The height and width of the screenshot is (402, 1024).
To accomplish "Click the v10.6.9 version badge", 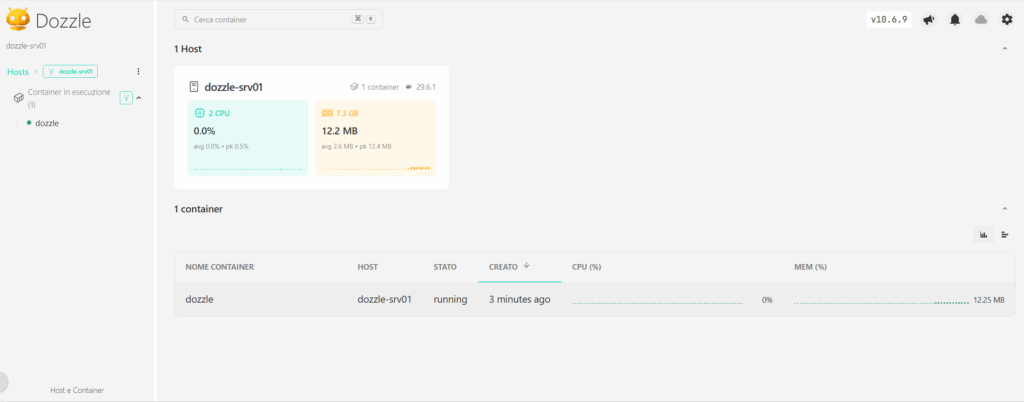I will pyautogui.click(x=889, y=20).
